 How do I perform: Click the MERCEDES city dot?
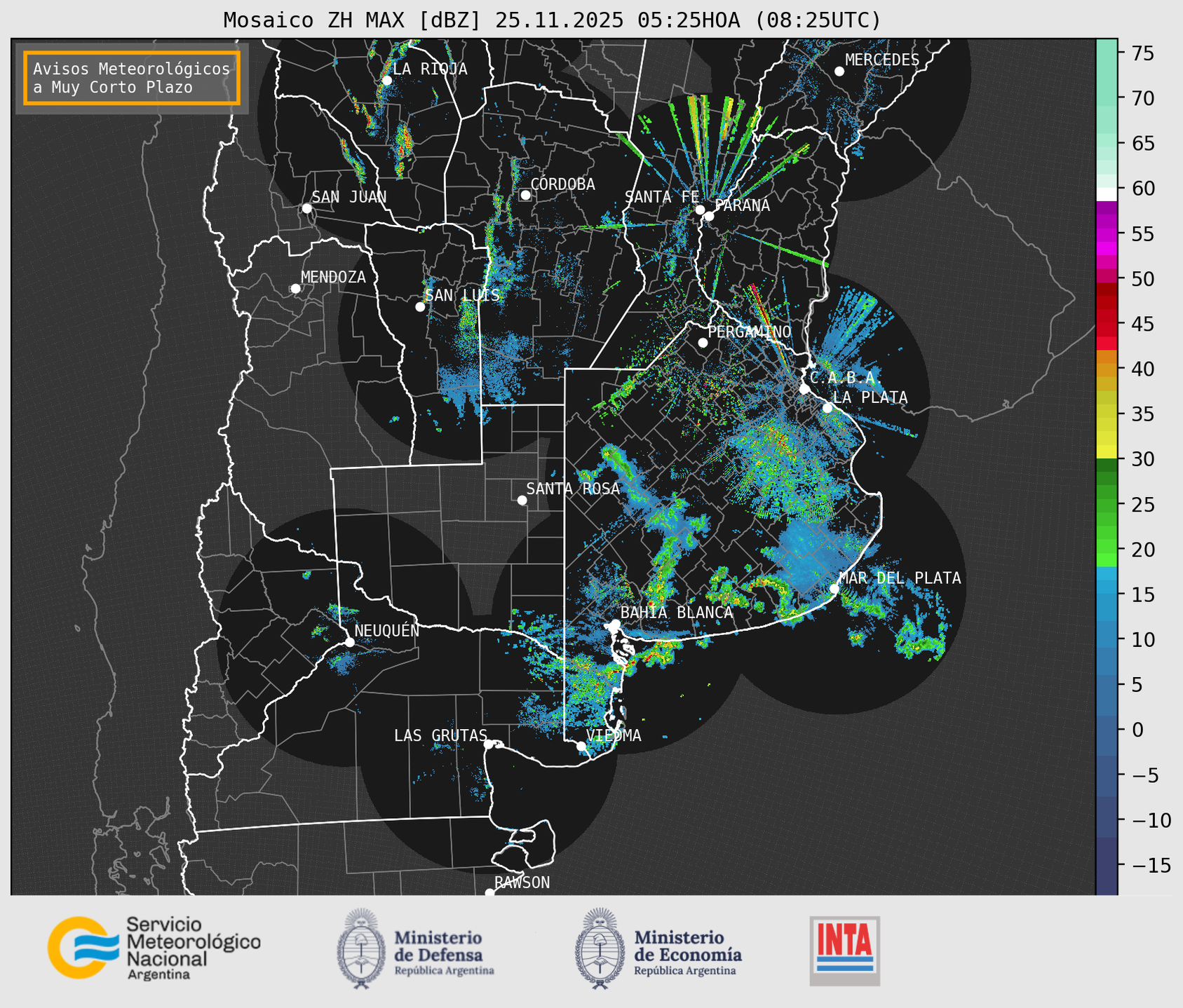(x=839, y=71)
